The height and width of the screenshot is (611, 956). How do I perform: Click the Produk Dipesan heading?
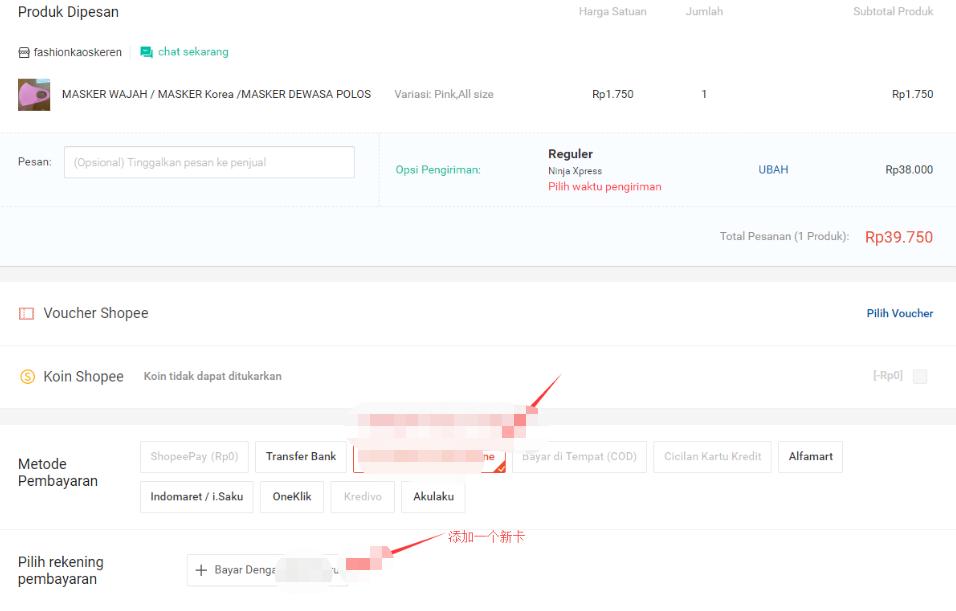pos(68,12)
